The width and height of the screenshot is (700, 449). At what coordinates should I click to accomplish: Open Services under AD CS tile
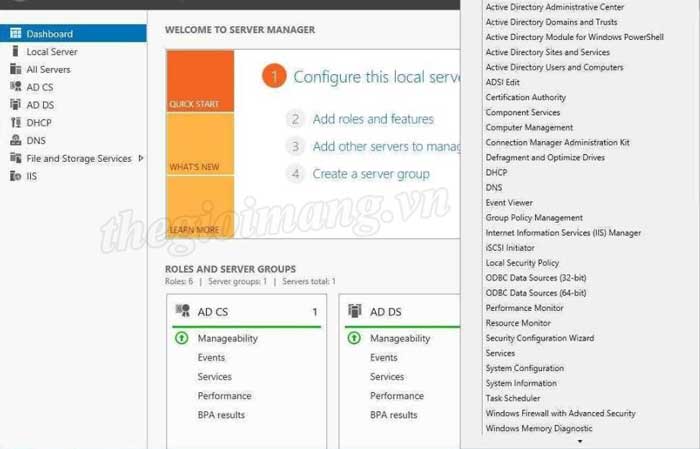pos(215,377)
